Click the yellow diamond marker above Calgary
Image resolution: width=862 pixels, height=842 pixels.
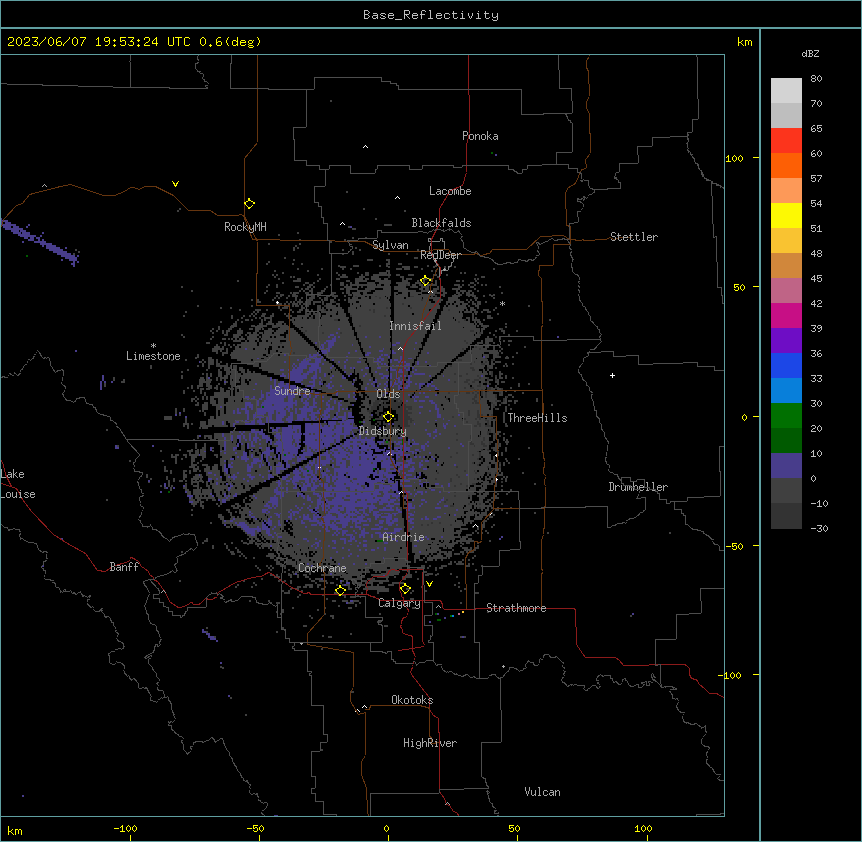pyautogui.click(x=405, y=589)
